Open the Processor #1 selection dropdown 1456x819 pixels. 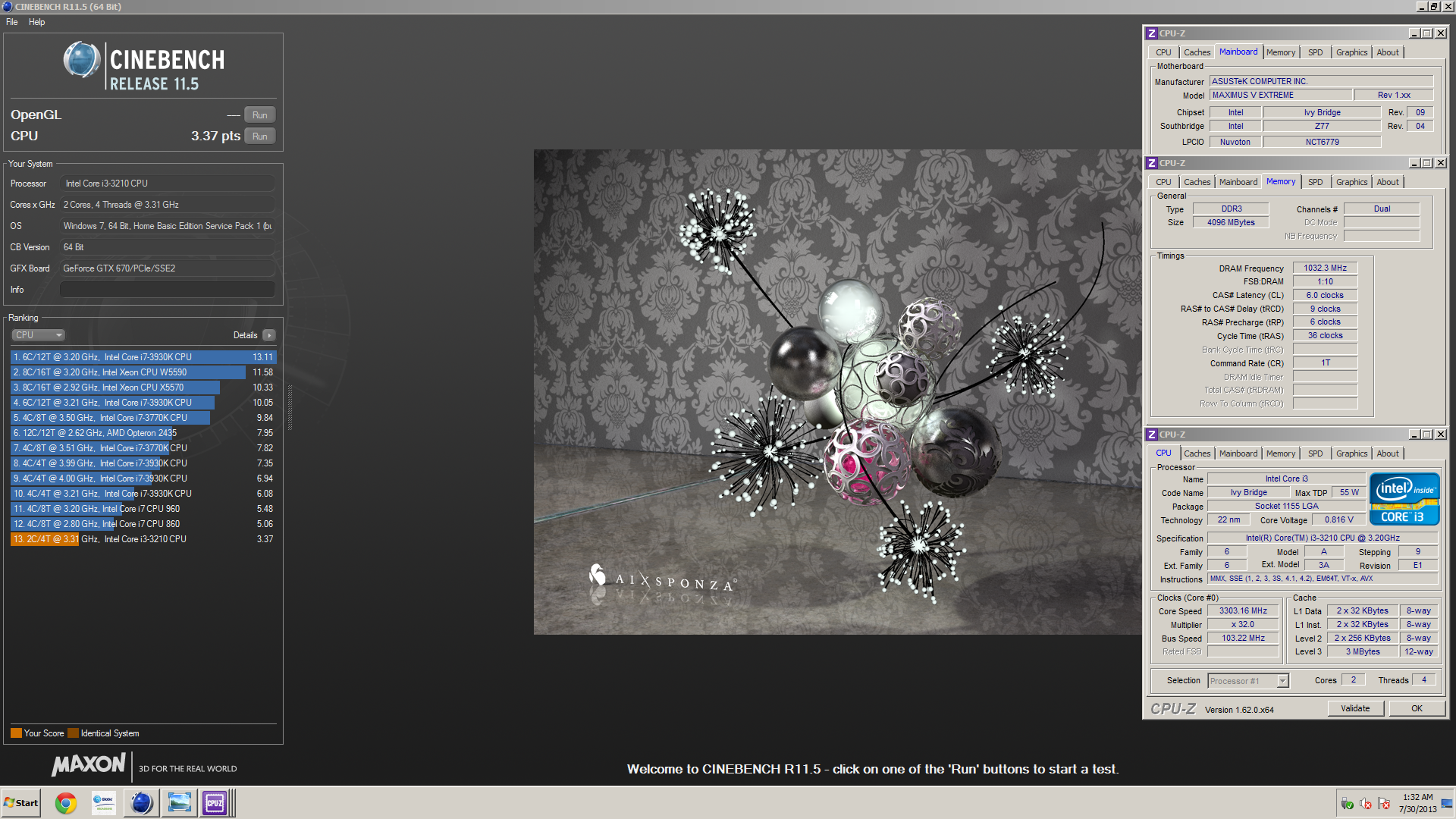[1247, 681]
